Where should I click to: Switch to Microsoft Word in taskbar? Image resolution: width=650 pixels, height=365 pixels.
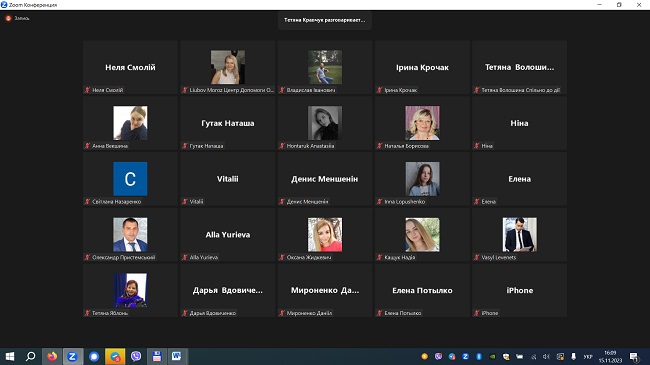tap(177, 356)
